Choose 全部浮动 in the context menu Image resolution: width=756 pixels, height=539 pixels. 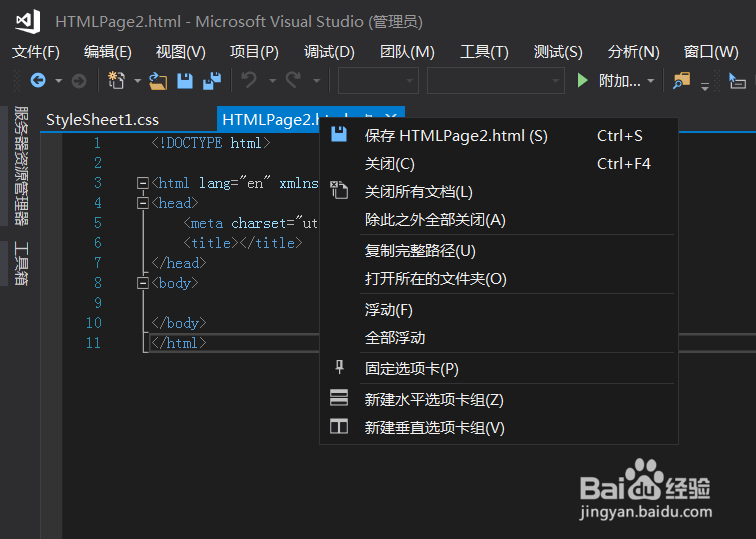(x=499, y=337)
